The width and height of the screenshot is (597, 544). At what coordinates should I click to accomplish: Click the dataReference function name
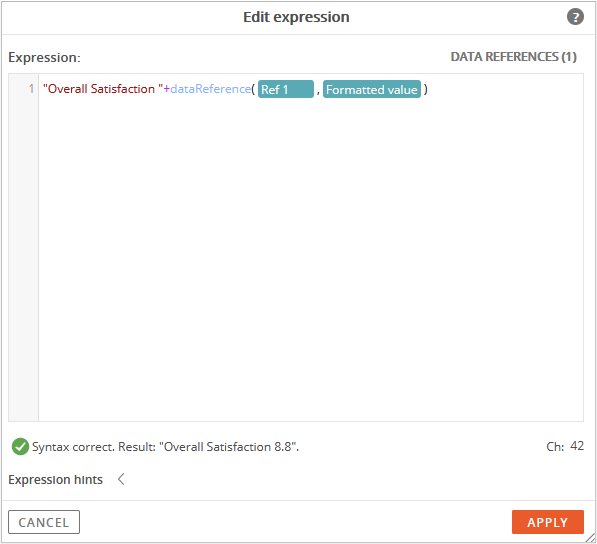point(211,89)
